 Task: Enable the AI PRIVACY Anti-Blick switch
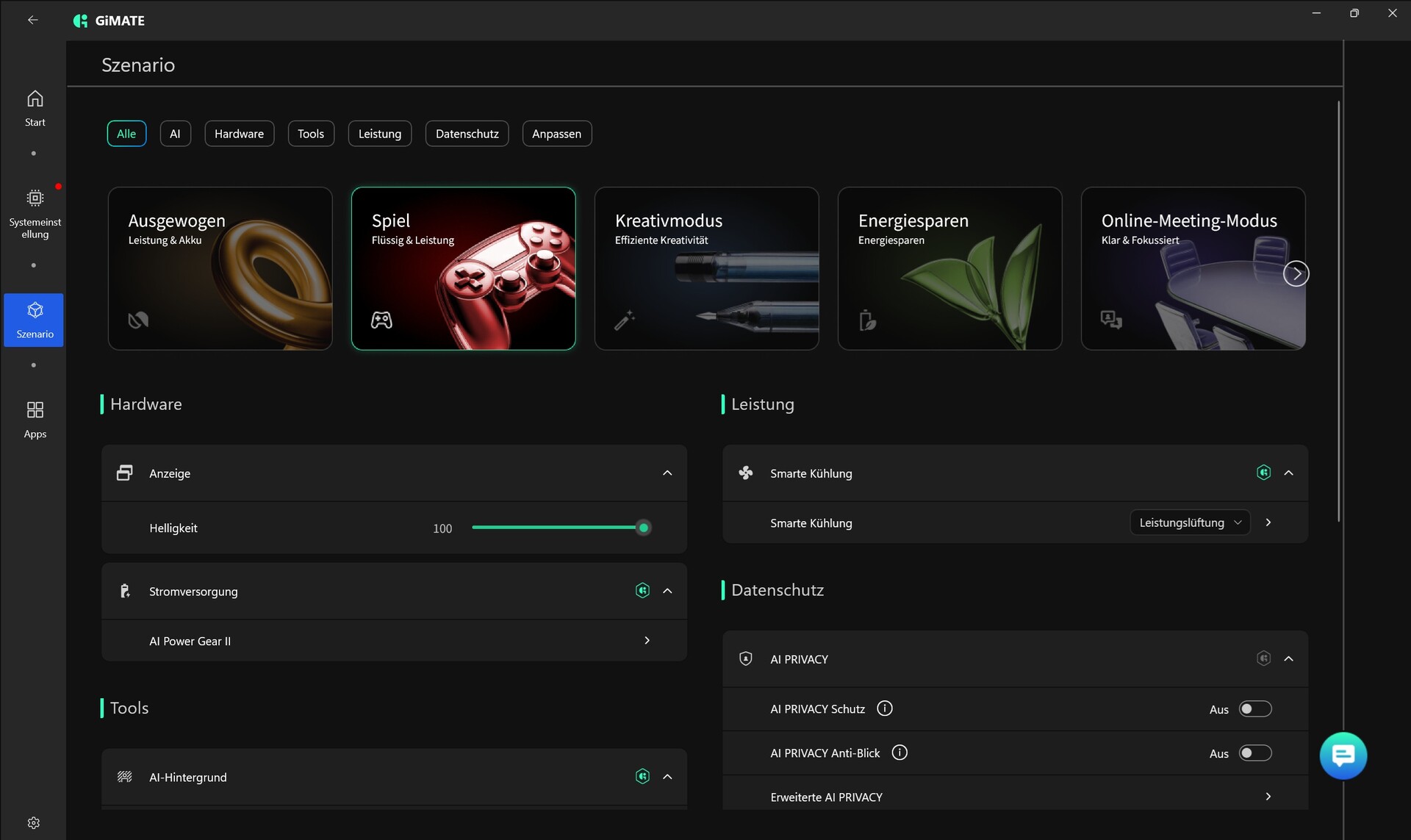point(1254,753)
